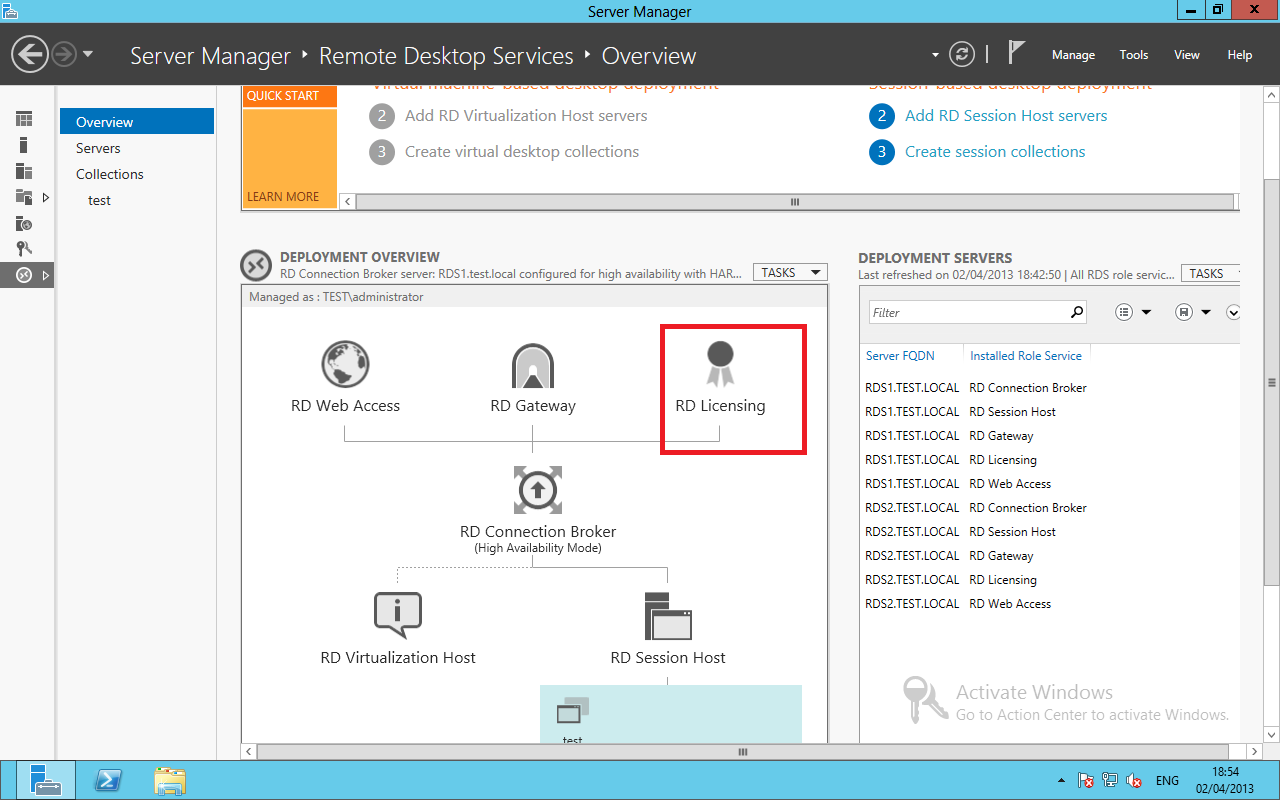Expand the Remote Desktop Services sidebar arrow
Screen dimensions: 1280x800
(x=46, y=275)
